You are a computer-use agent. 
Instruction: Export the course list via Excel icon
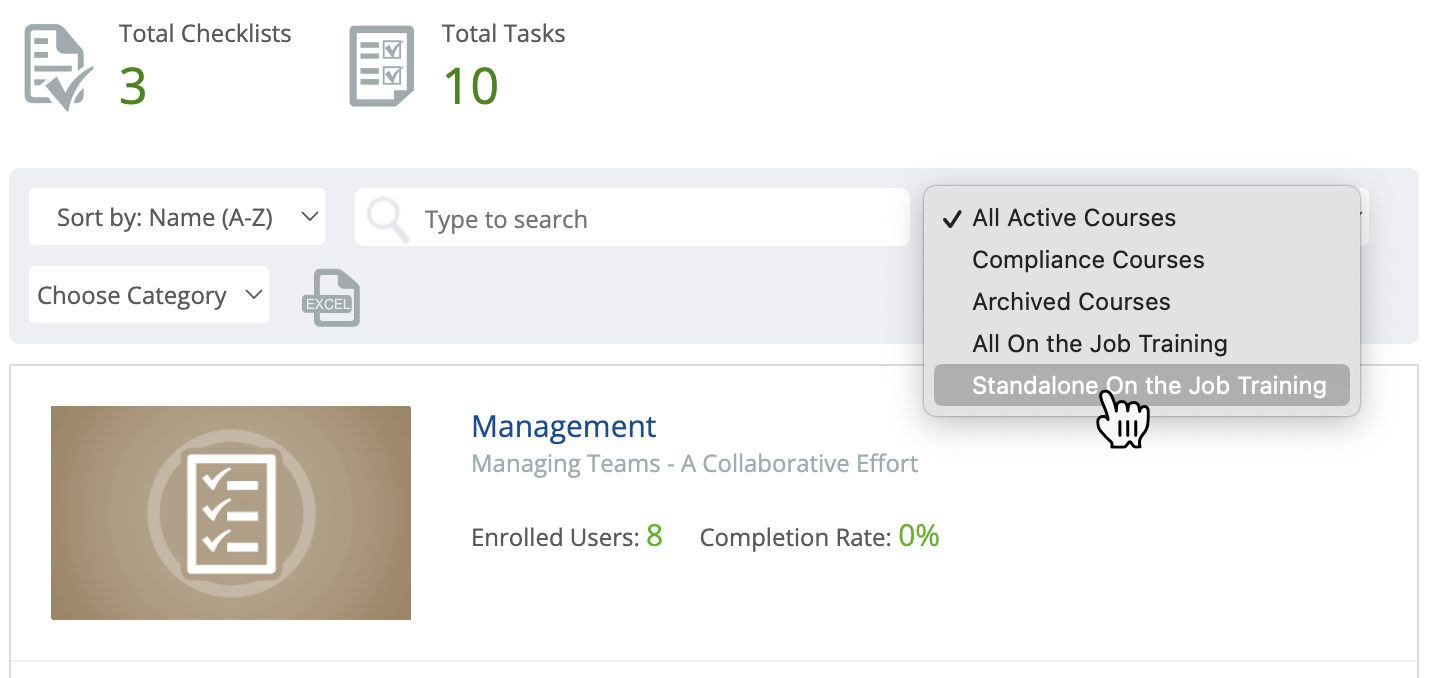[x=330, y=296]
